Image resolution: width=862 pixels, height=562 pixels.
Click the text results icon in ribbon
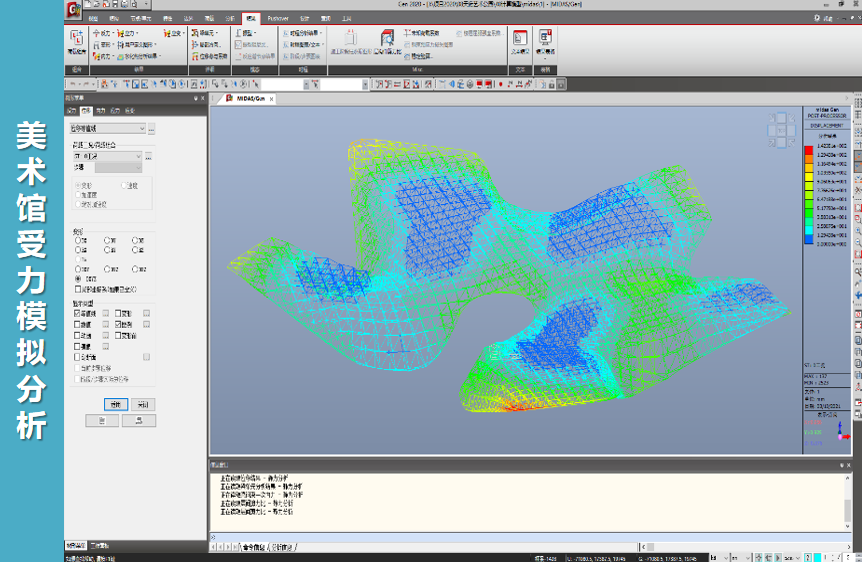click(520, 42)
